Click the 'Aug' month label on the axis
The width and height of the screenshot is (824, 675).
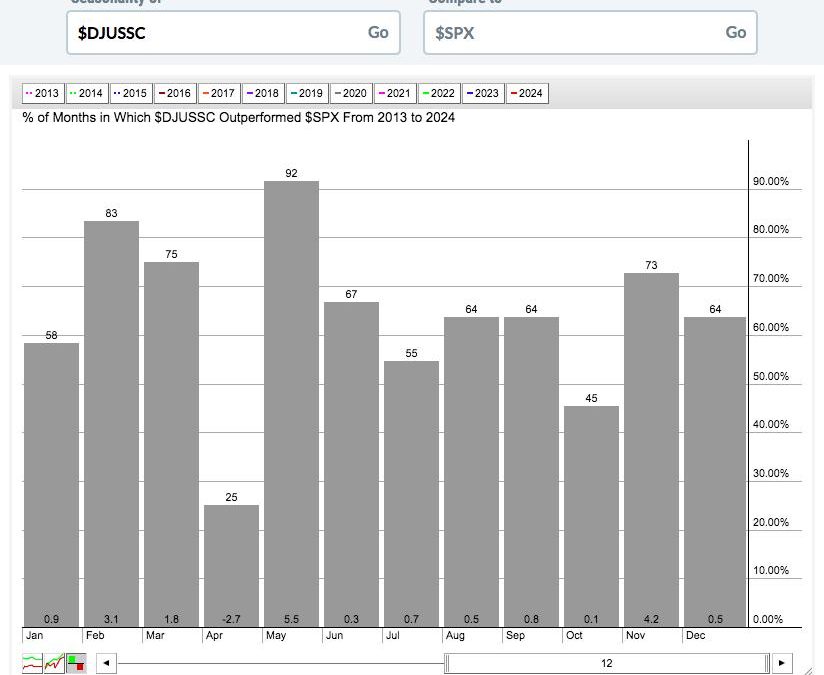click(x=455, y=635)
